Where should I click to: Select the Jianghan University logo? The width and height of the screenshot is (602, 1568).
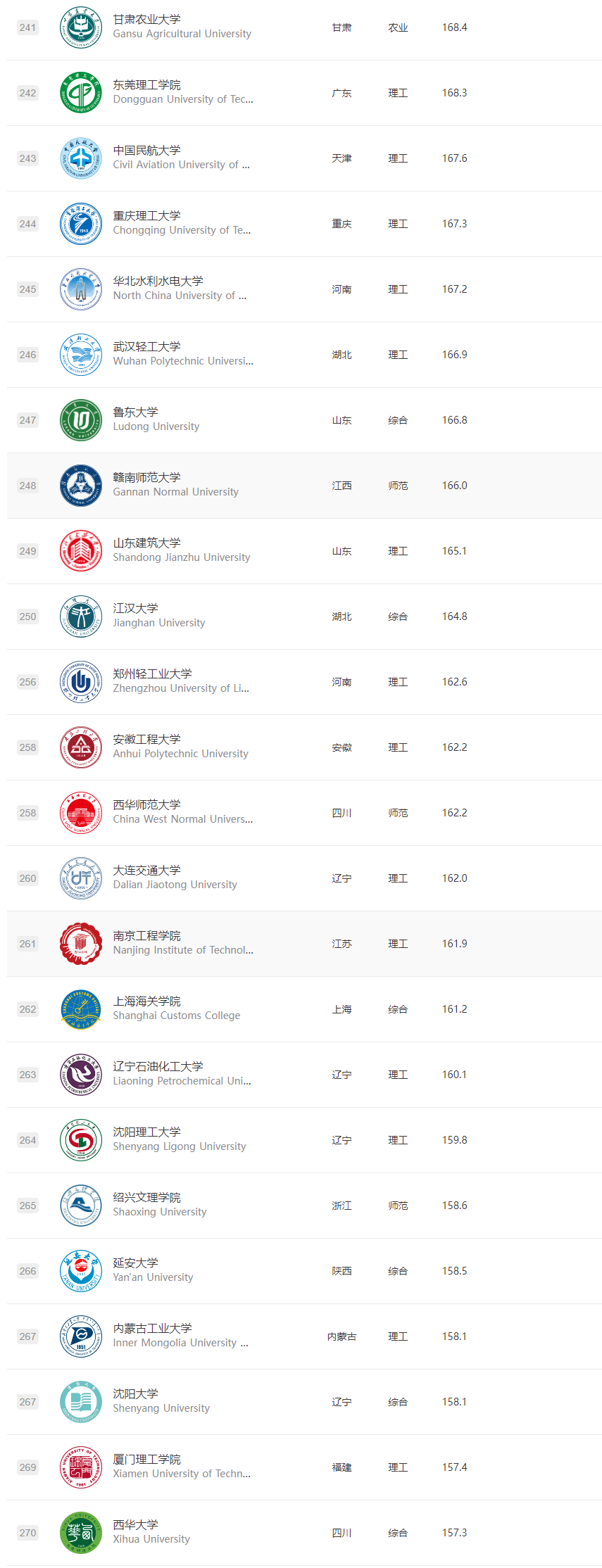[x=81, y=617]
